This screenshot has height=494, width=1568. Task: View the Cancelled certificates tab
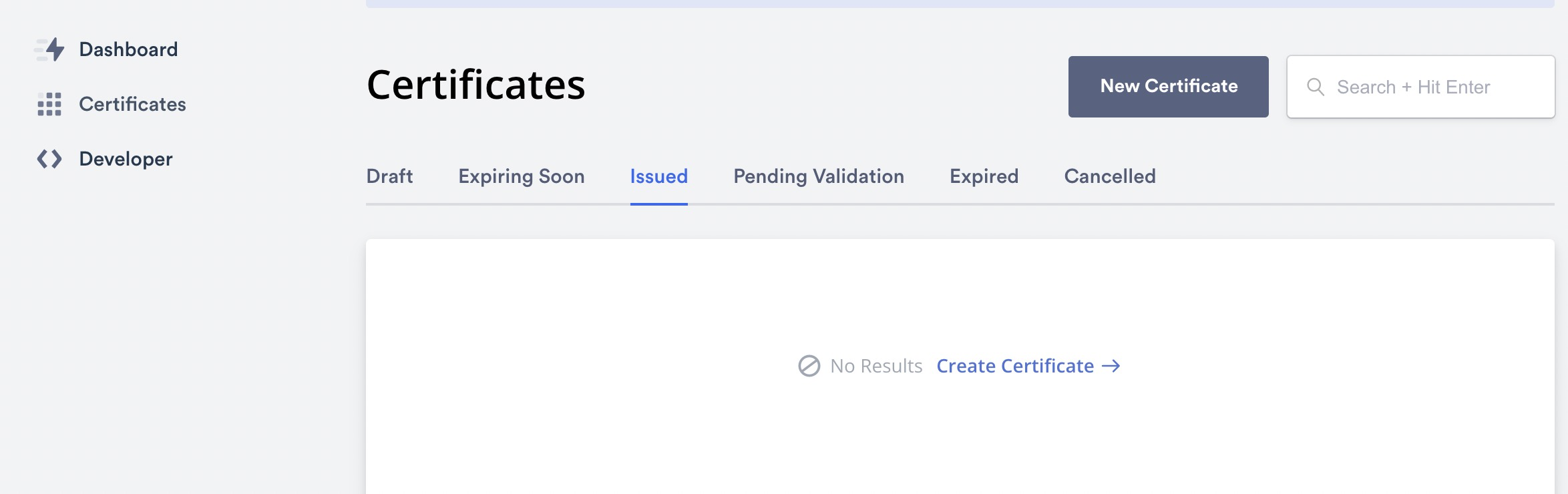pyautogui.click(x=1109, y=176)
